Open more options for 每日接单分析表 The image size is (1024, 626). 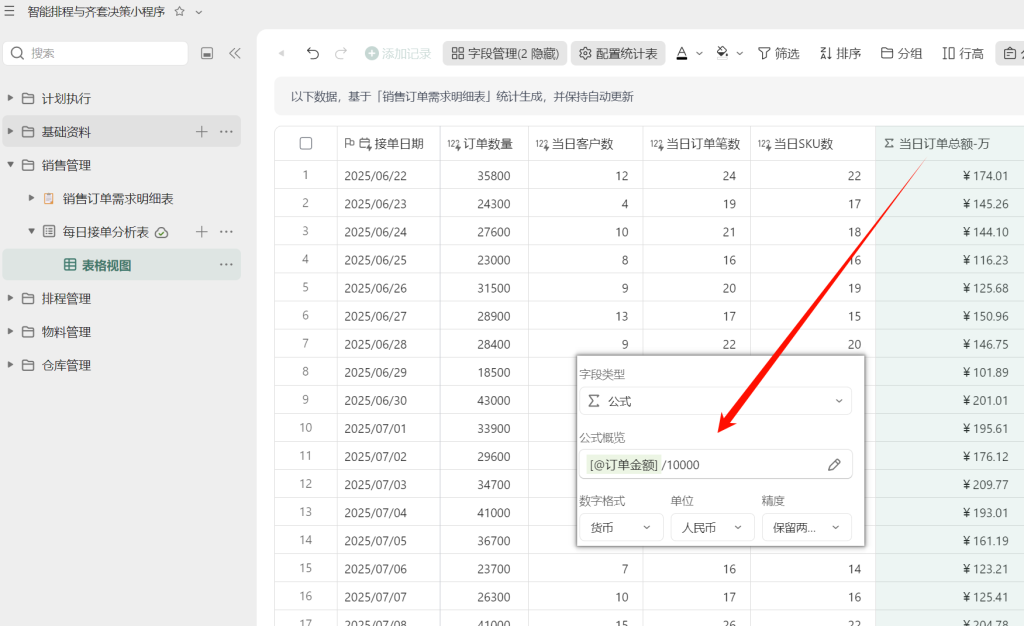tap(227, 231)
